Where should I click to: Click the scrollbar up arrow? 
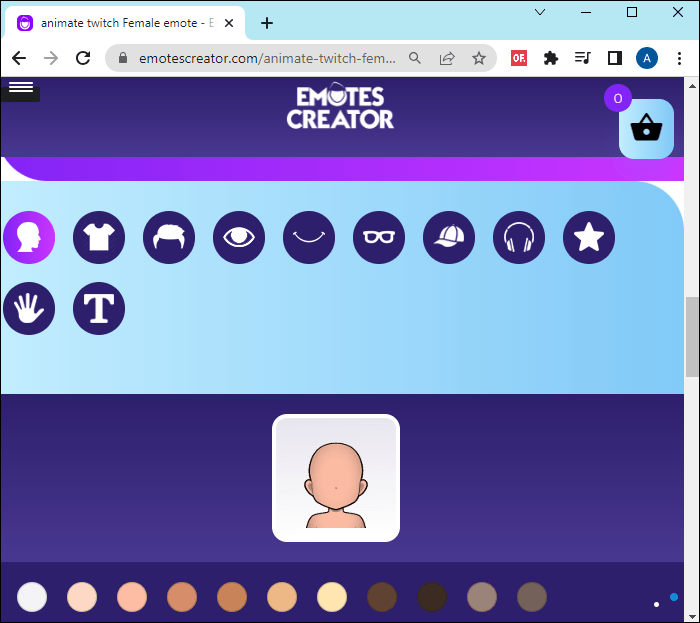pos(692,86)
